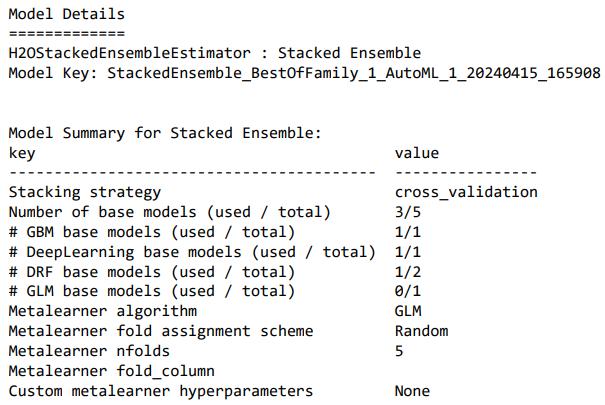This screenshot has width=605, height=405.
Task: Click the "# GLM base models" row
Action: [x=152, y=292]
